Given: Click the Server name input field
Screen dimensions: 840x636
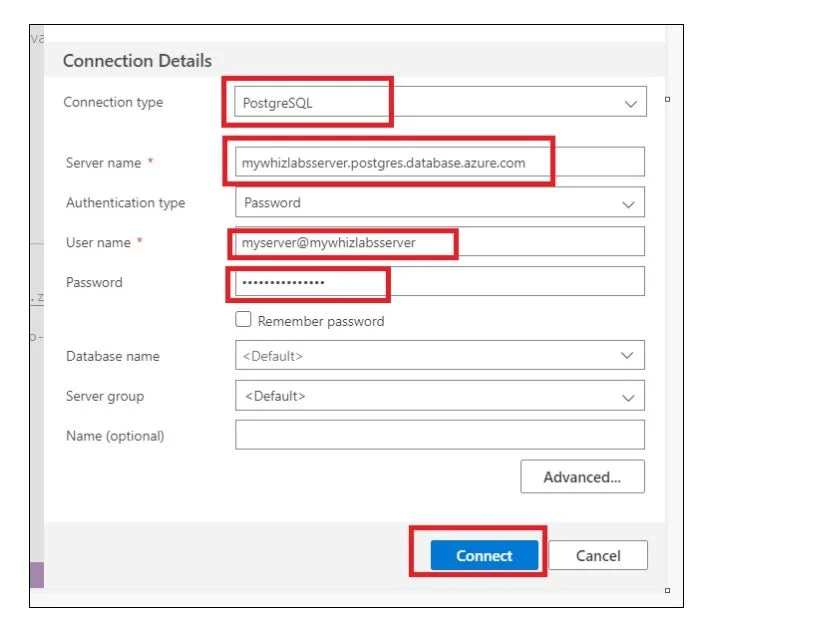Looking at the screenshot, I should coord(439,162).
